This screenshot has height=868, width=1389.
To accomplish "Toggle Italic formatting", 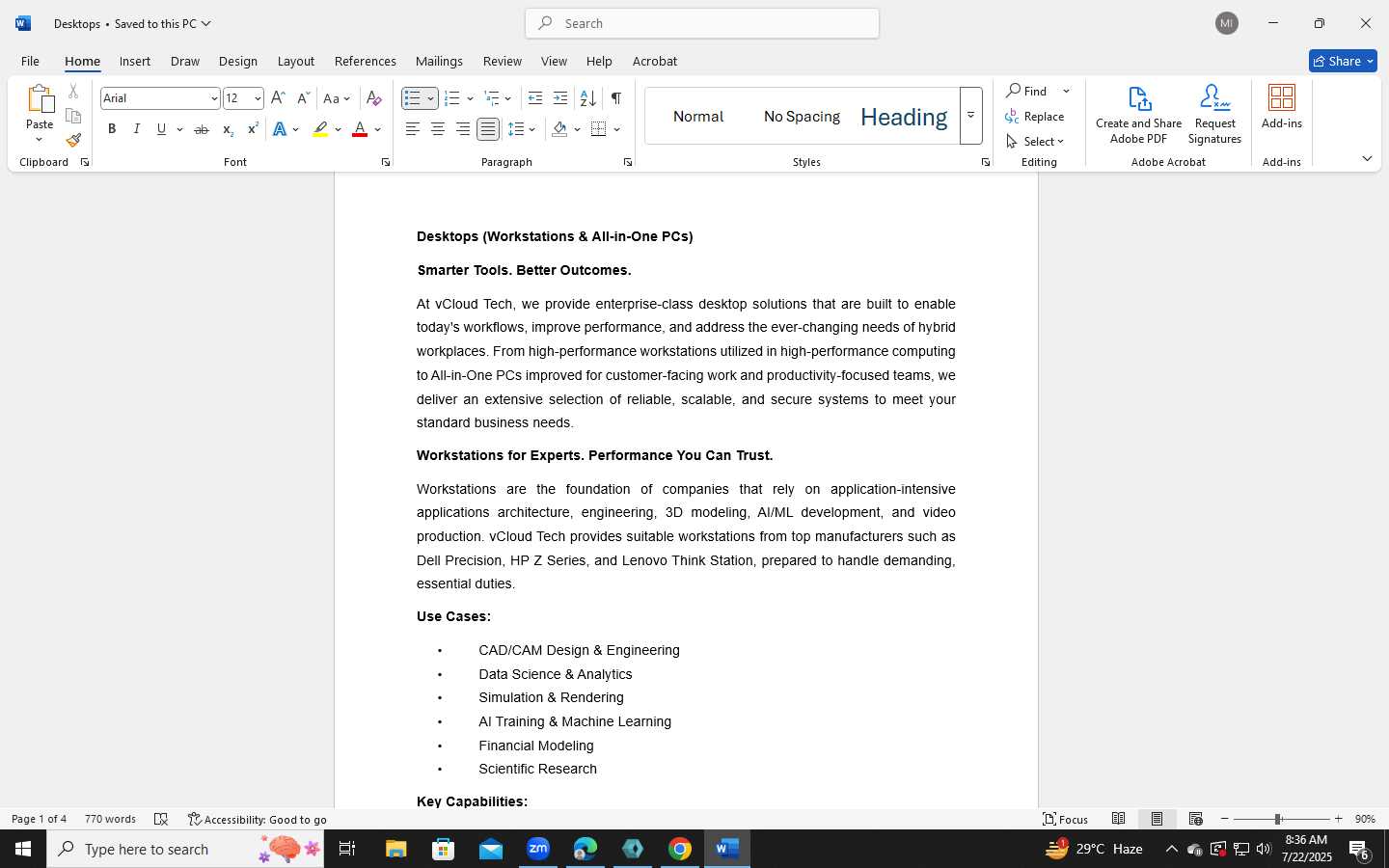I will (x=137, y=129).
